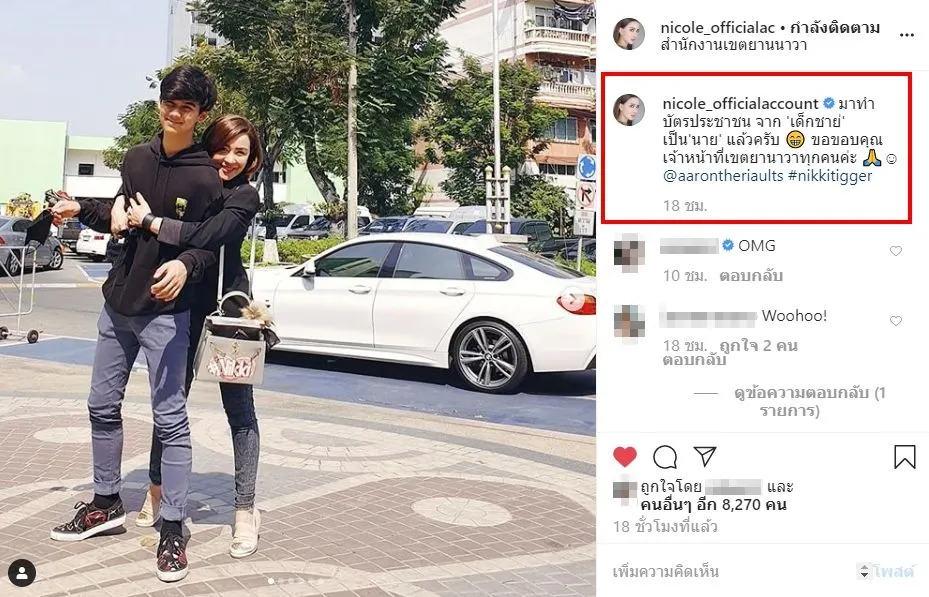Open the @aarontheriaults mention link
The width and height of the screenshot is (929, 597).
723,176
